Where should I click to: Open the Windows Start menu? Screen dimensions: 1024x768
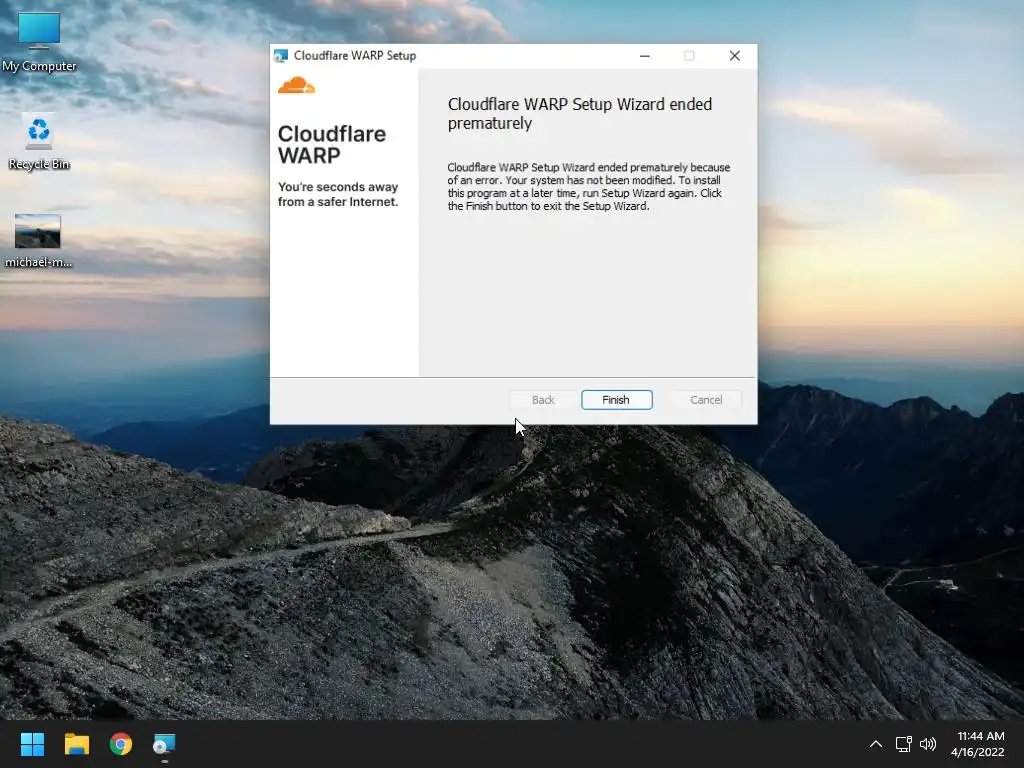pyautogui.click(x=32, y=744)
